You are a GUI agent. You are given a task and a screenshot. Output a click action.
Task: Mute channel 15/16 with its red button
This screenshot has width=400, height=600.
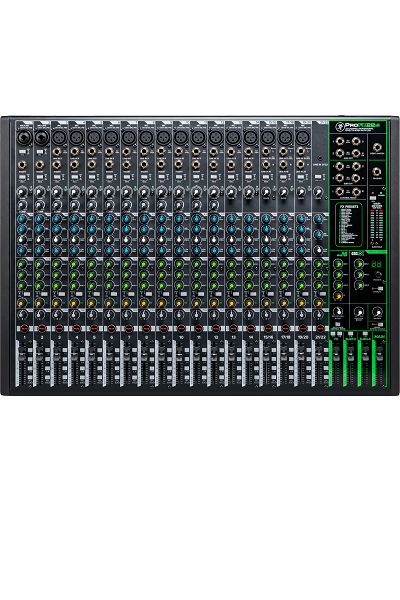[x=268, y=328]
